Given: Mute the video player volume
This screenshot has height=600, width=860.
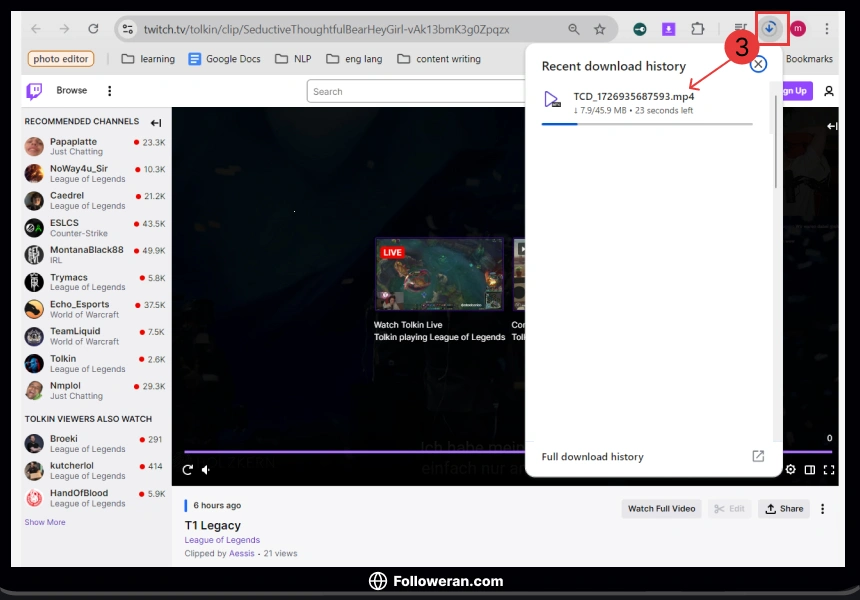Looking at the screenshot, I should coord(206,469).
